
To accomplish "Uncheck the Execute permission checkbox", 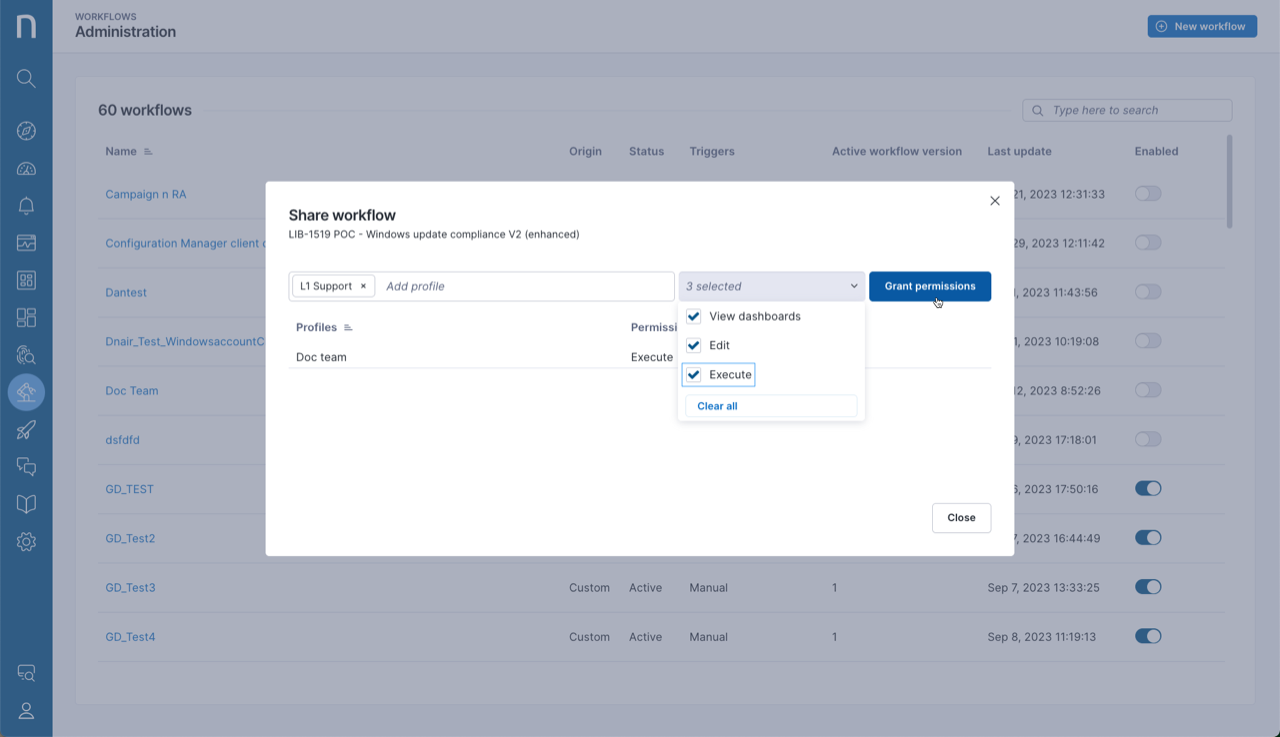I will pos(693,375).
